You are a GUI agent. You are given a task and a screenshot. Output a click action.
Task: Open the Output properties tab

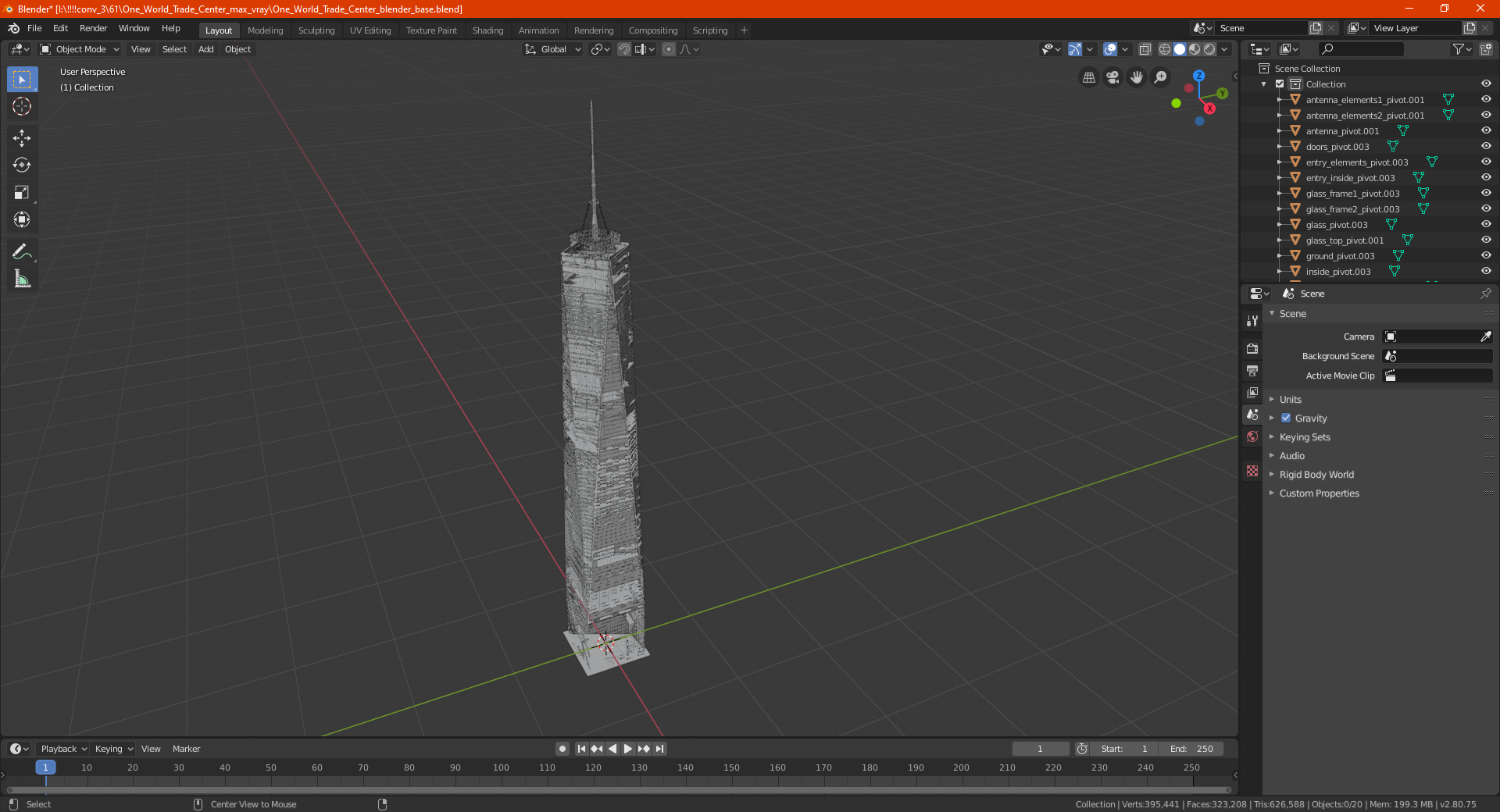(1252, 370)
